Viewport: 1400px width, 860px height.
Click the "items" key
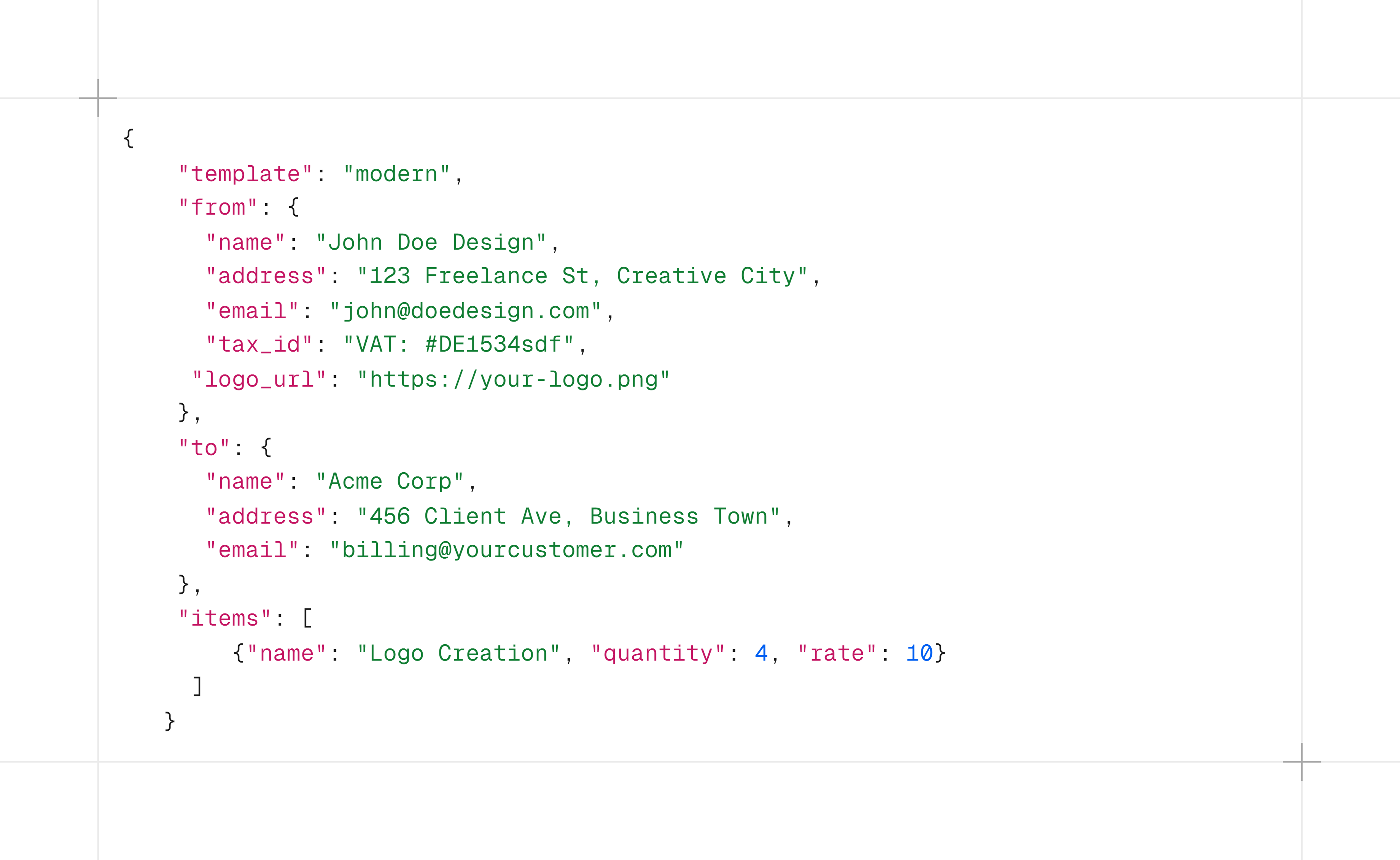[225, 618]
